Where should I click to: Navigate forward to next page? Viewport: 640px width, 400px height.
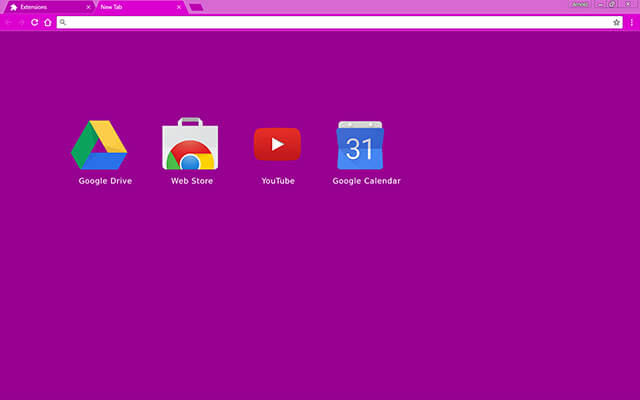(x=22, y=22)
